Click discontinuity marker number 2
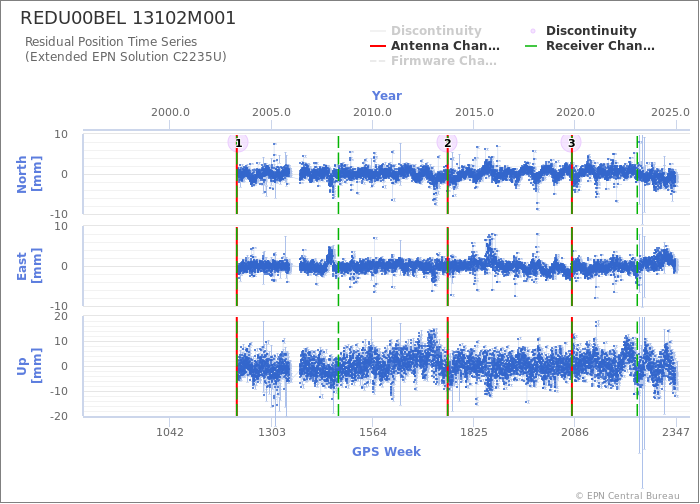Viewport: 700px width, 504px height. 447,143
